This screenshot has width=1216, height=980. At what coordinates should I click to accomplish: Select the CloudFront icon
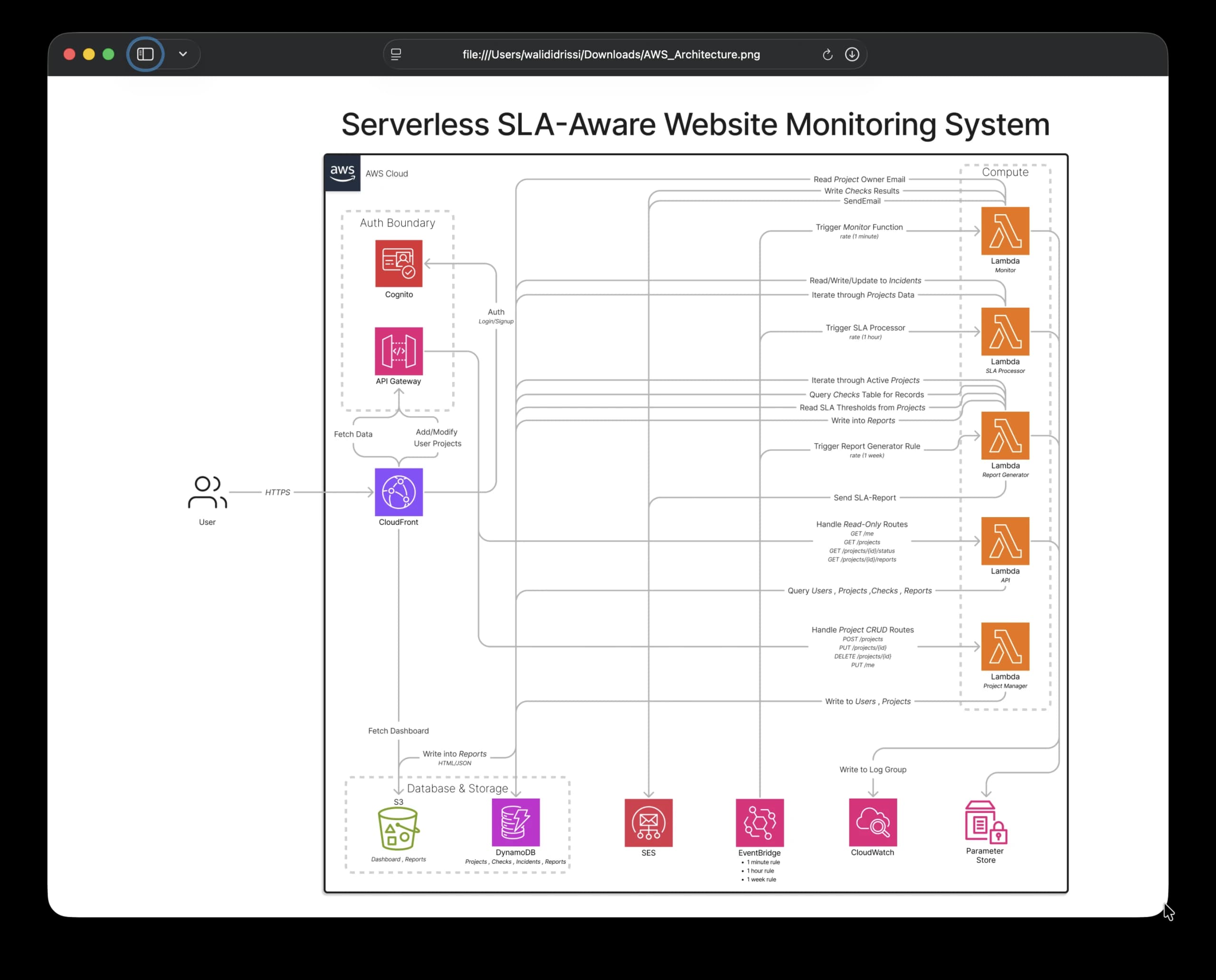(x=399, y=492)
